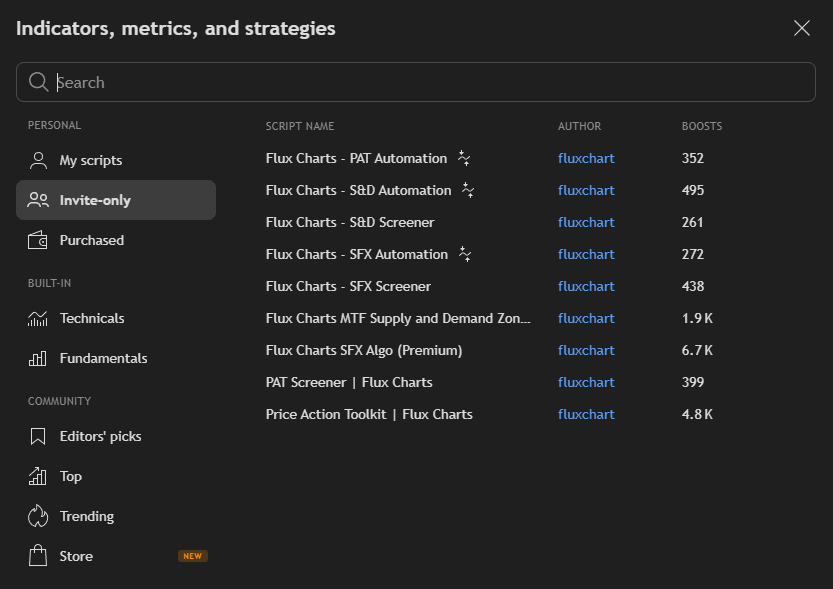Screen dimensions: 833x589
Task: Click boosts value 272
Action: coord(693,254)
